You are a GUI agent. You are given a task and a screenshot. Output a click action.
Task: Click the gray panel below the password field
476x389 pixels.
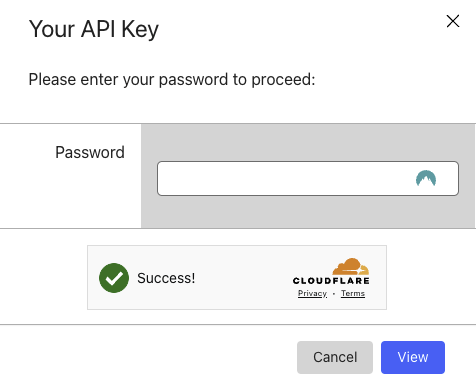(x=308, y=212)
